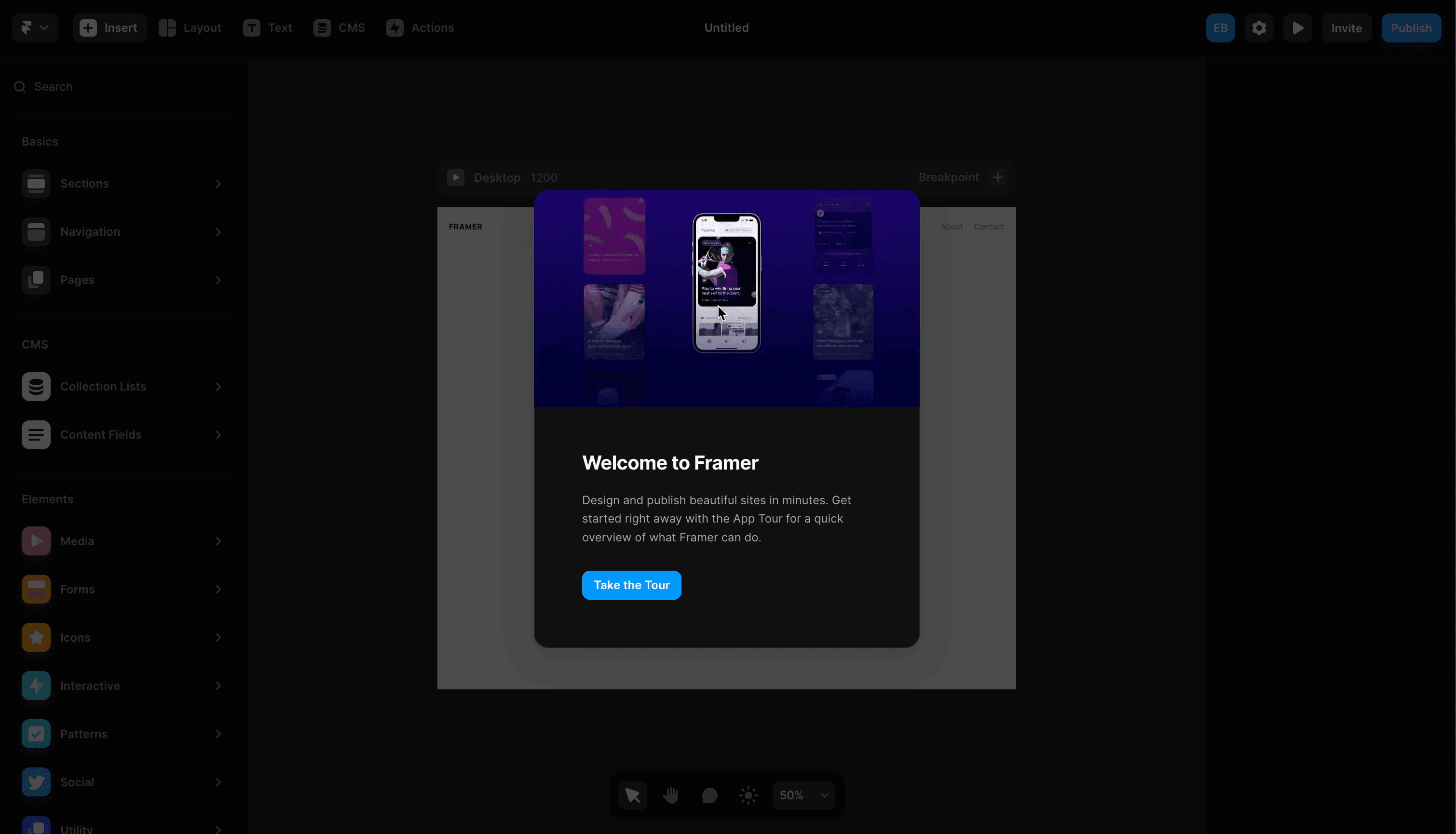Open the Pages panel
This screenshot has height=834, width=1456.
coord(120,280)
